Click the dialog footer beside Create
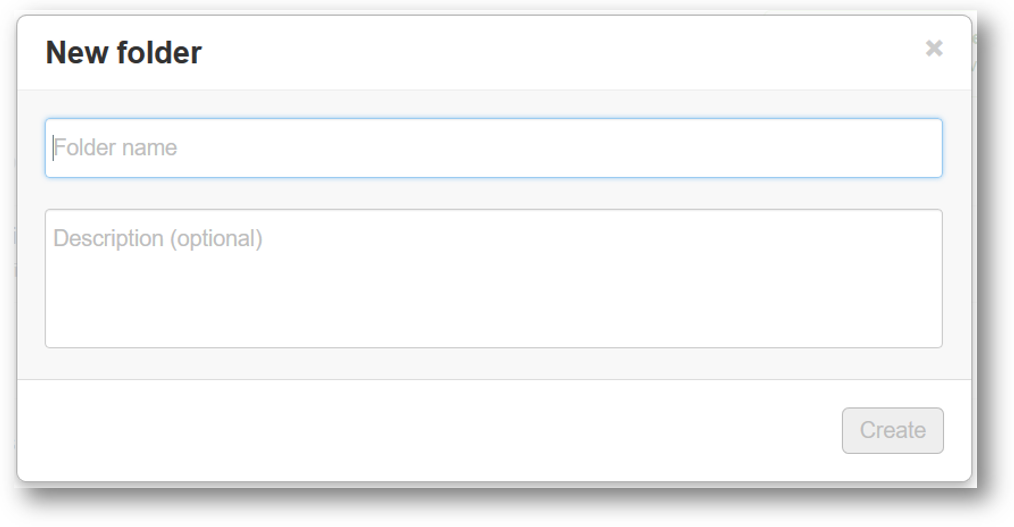The height and width of the screenshot is (527, 1014). [x=427, y=431]
